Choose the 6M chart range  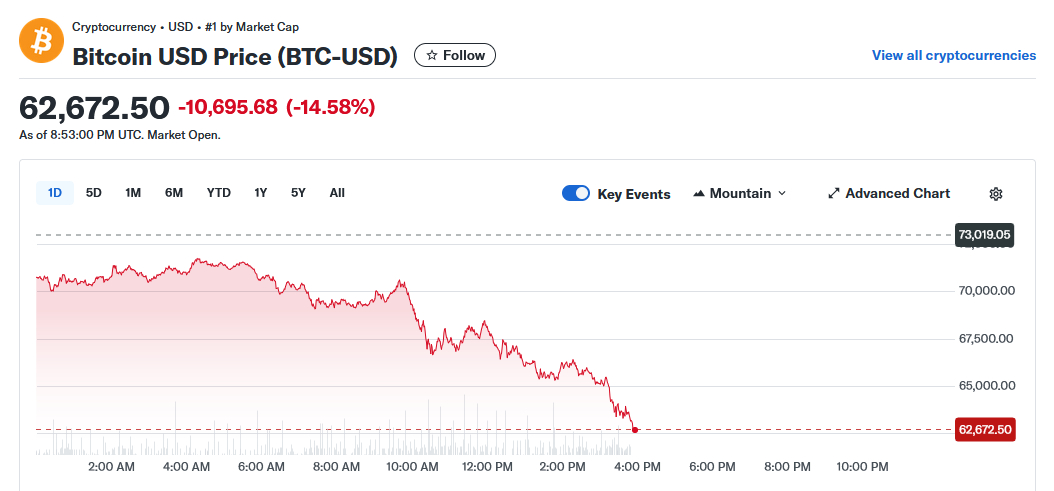(174, 193)
